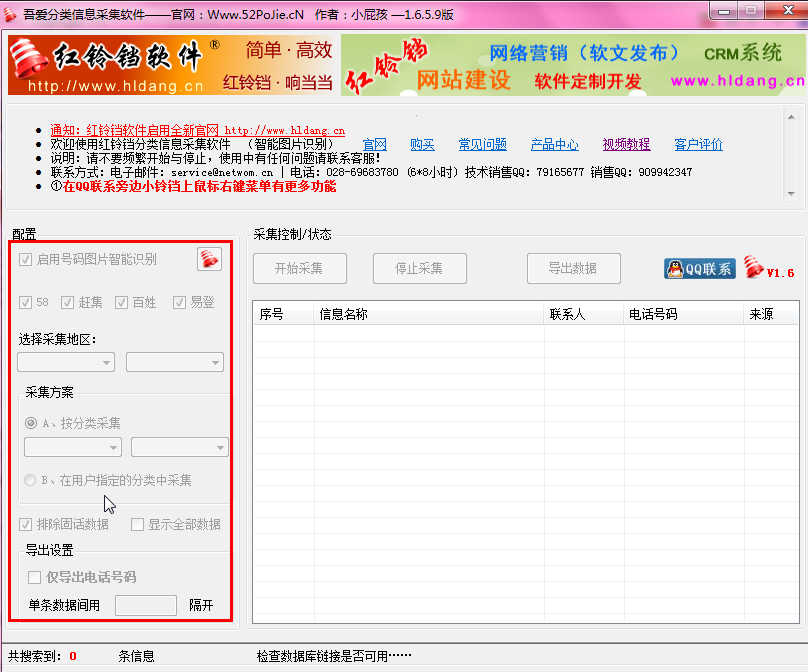Open the QQ联系 contact button
Image resolution: width=808 pixels, height=672 pixels.
tap(700, 268)
